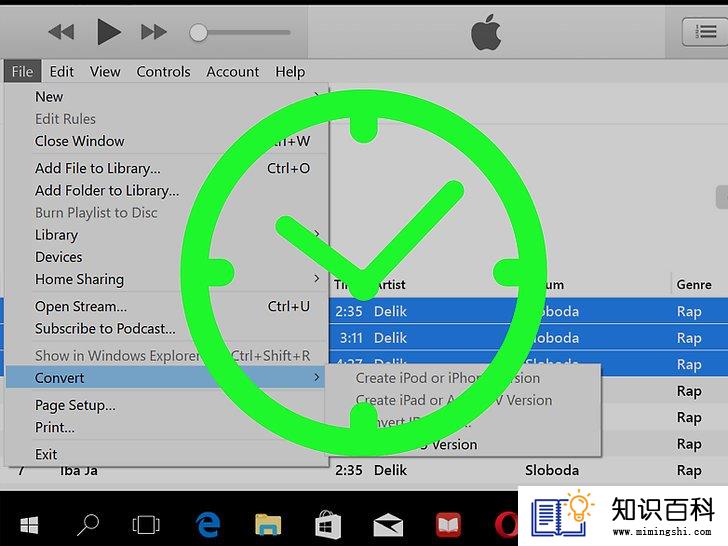Image resolution: width=728 pixels, height=546 pixels.
Task: Open File Explorer from taskbar
Action: (268, 525)
